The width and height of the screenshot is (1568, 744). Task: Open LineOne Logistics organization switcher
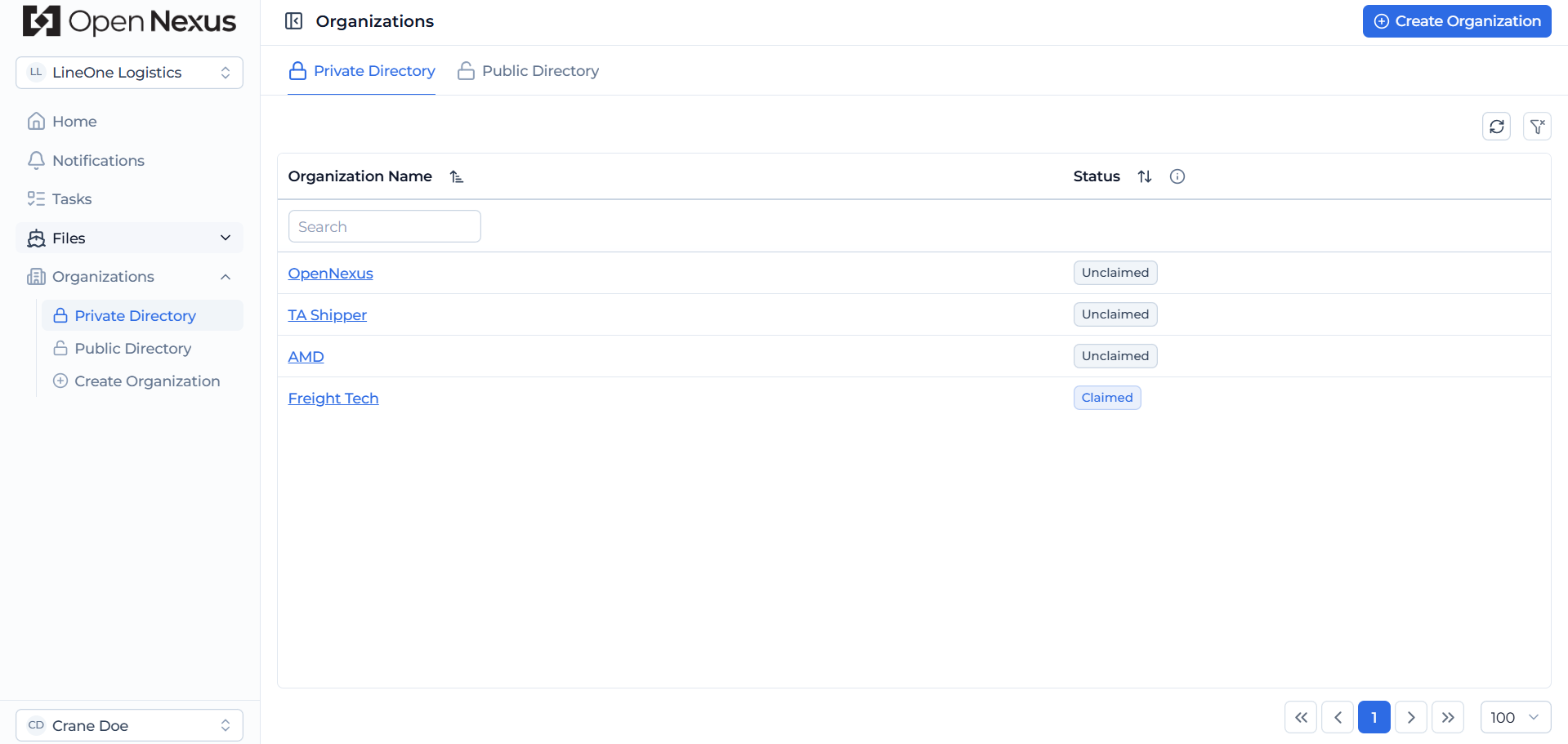pos(129,73)
